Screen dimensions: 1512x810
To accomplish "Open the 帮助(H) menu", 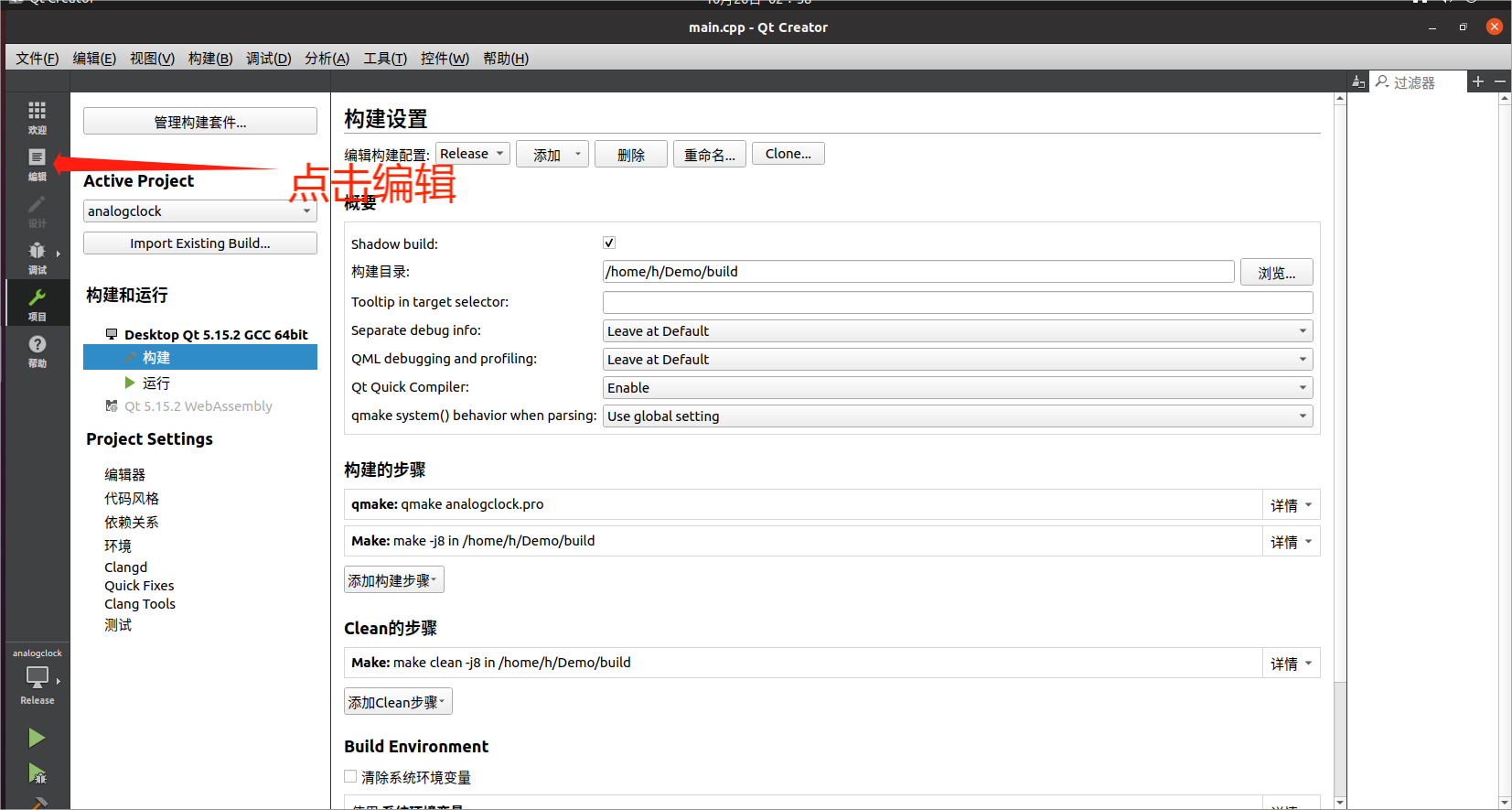I will [506, 59].
